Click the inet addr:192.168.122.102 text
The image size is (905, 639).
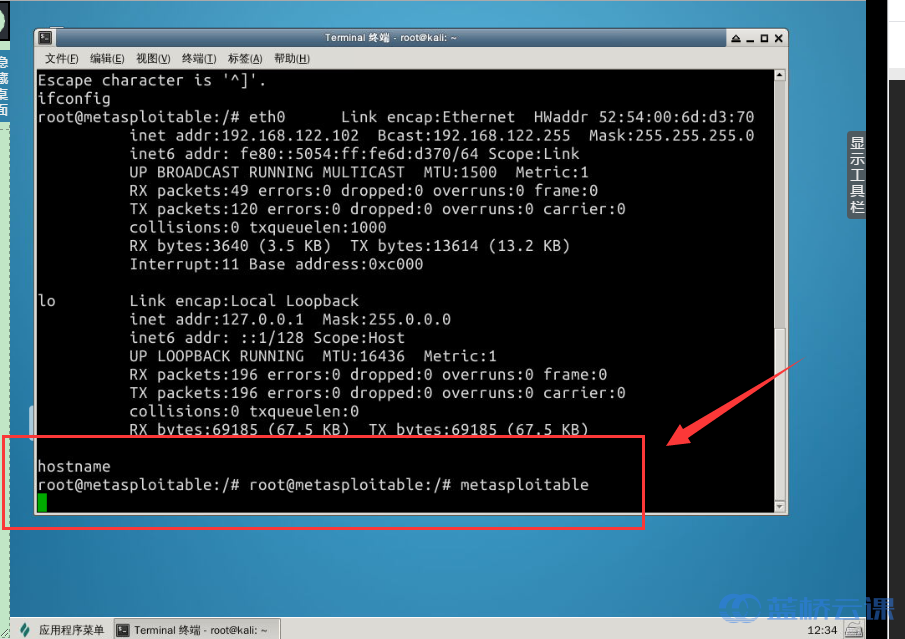coord(244,136)
